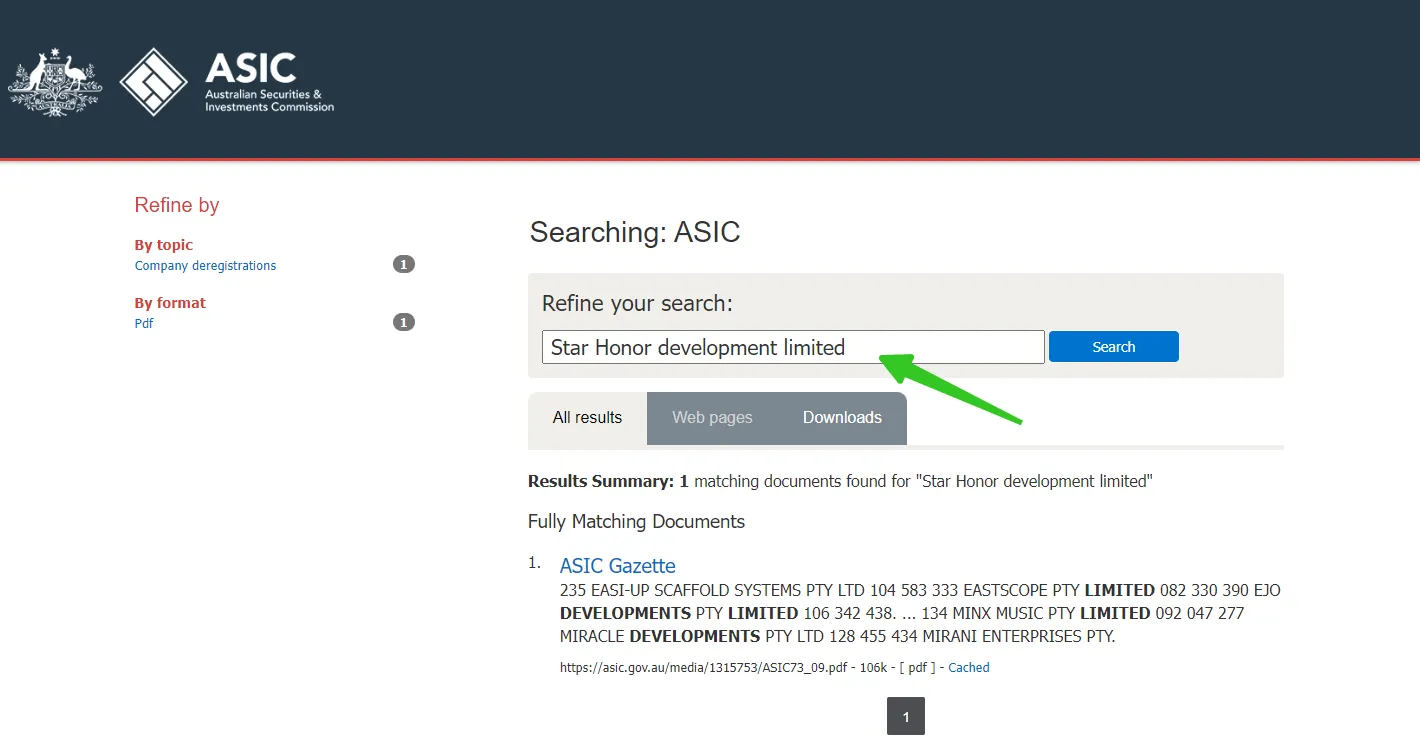Open the Company deregistrations topic filter
Viewport: 1420px width, 743px height.
point(205,266)
